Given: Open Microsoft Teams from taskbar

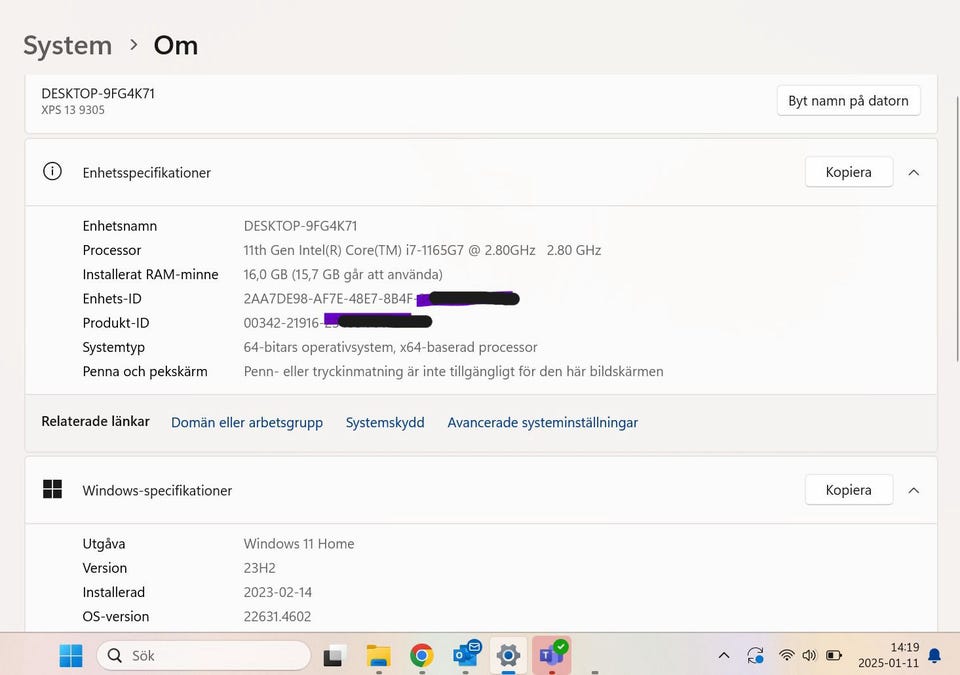Looking at the screenshot, I should (x=552, y=654).
